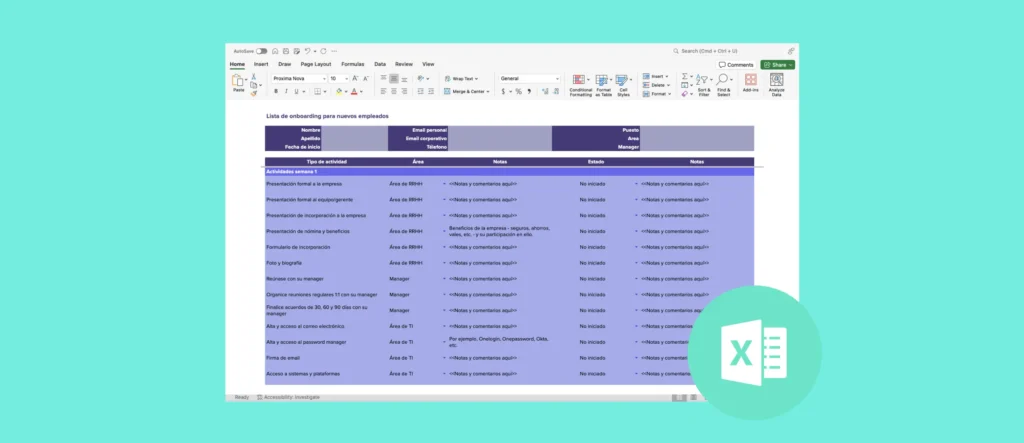
Task: Open the Proxima Nova font dropdown
Action: (x=299, y=78)
